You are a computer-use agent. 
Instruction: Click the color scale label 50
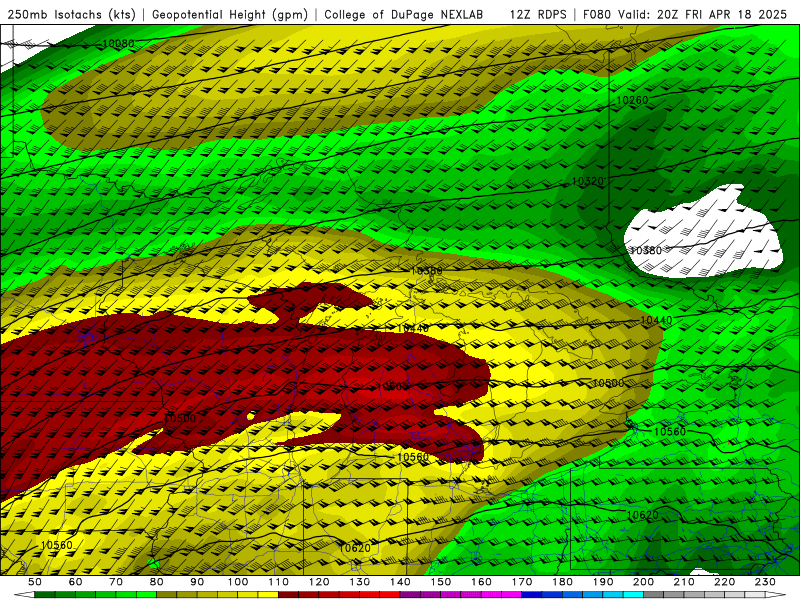(x=35, y=582)
